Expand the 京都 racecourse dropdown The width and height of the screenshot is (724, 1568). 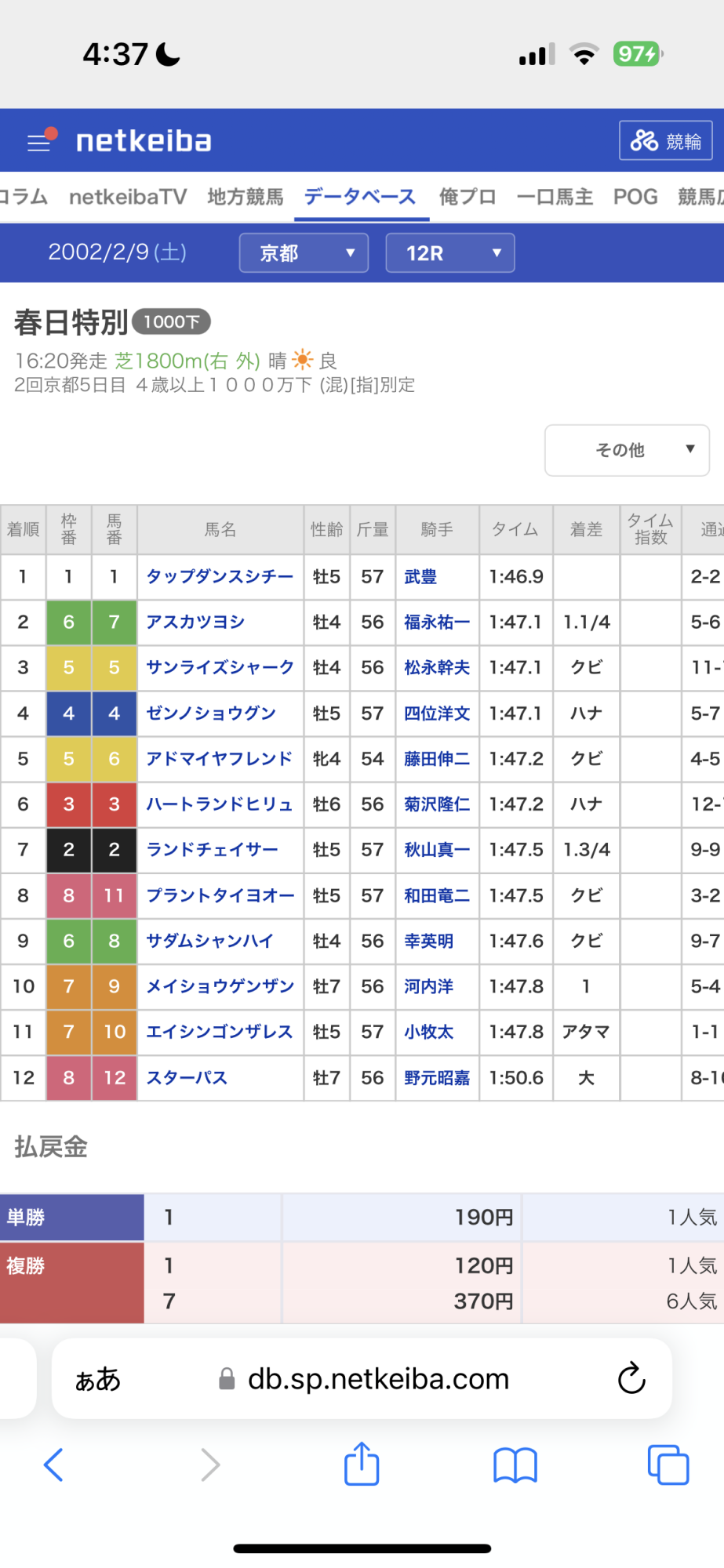click(304, 253)
